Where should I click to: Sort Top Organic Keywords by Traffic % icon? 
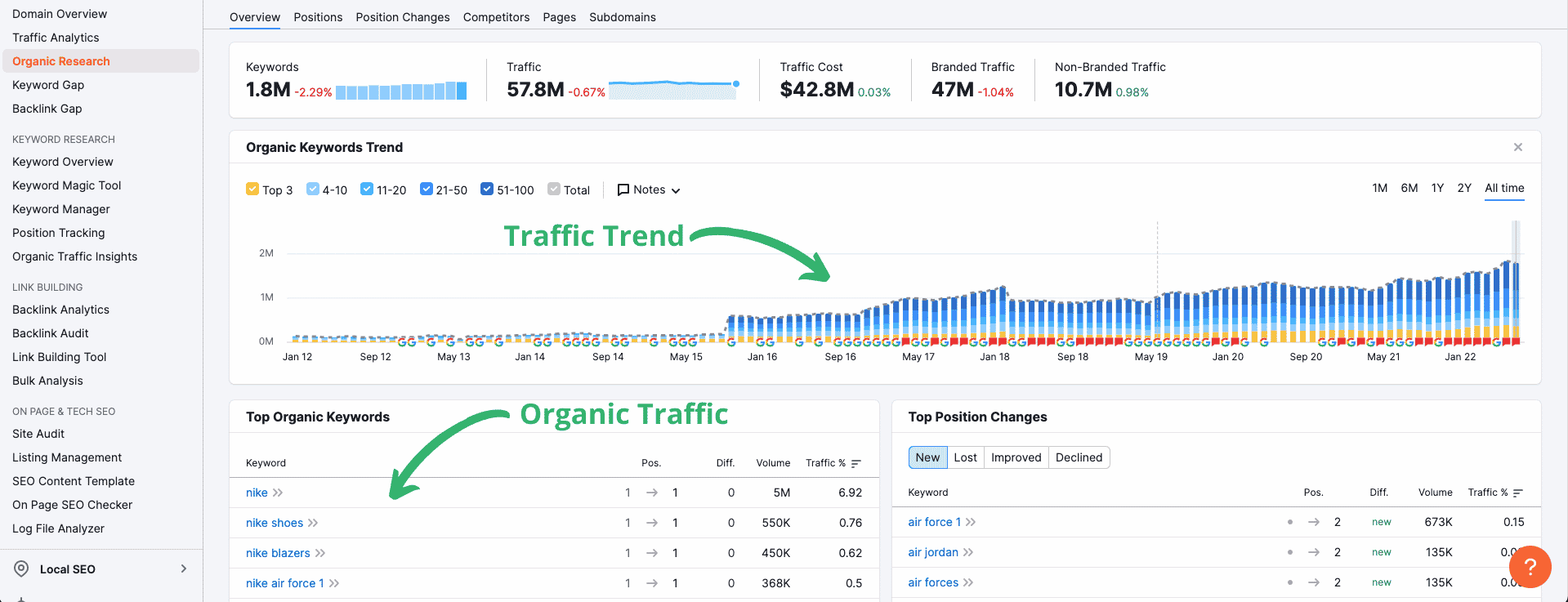(x=855, y=463)
